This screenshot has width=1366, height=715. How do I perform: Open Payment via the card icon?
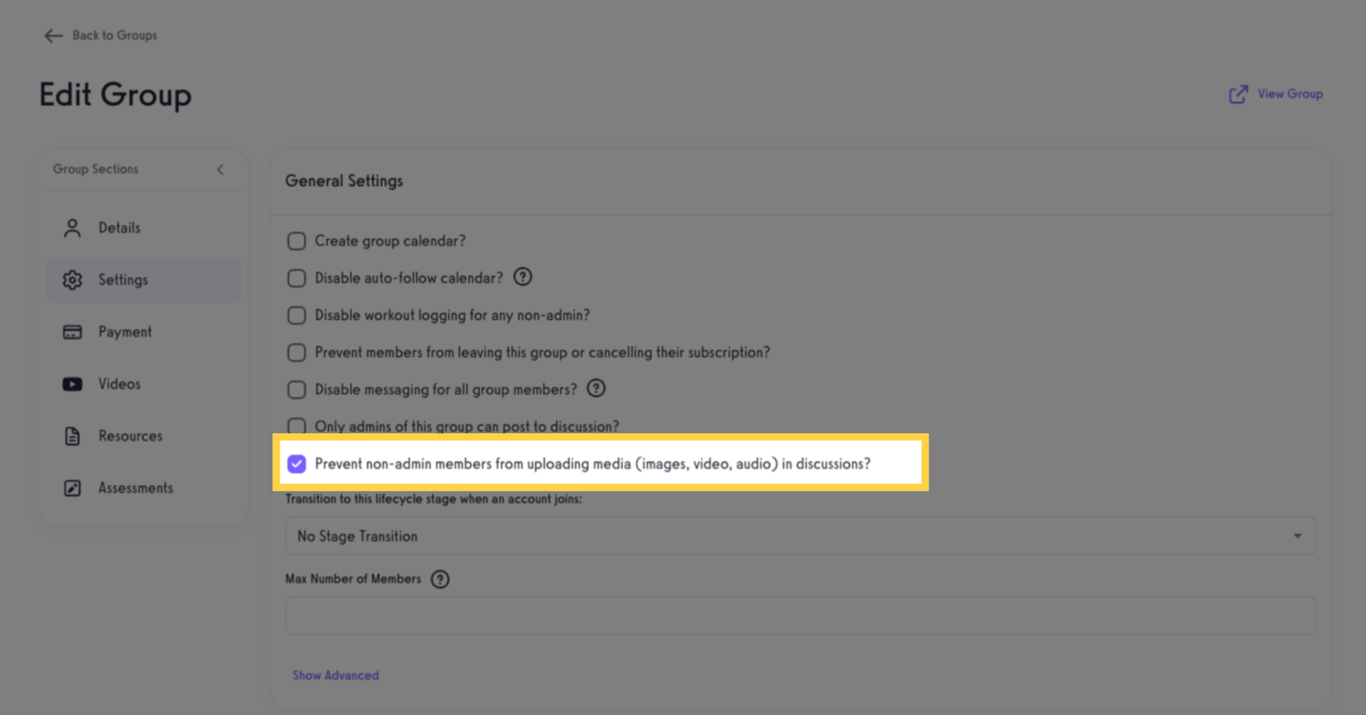(x=71, y=331)
